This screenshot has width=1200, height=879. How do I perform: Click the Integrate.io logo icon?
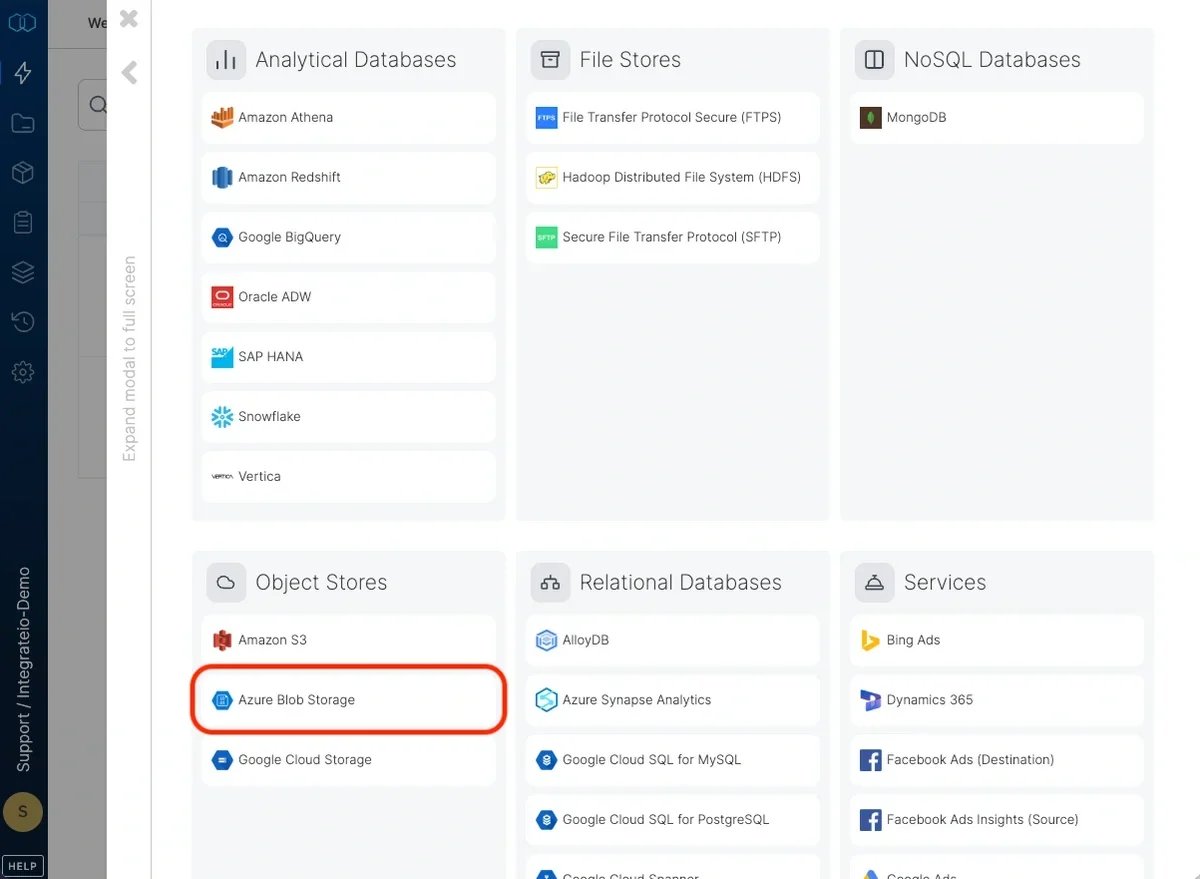(x=22, y=23)
